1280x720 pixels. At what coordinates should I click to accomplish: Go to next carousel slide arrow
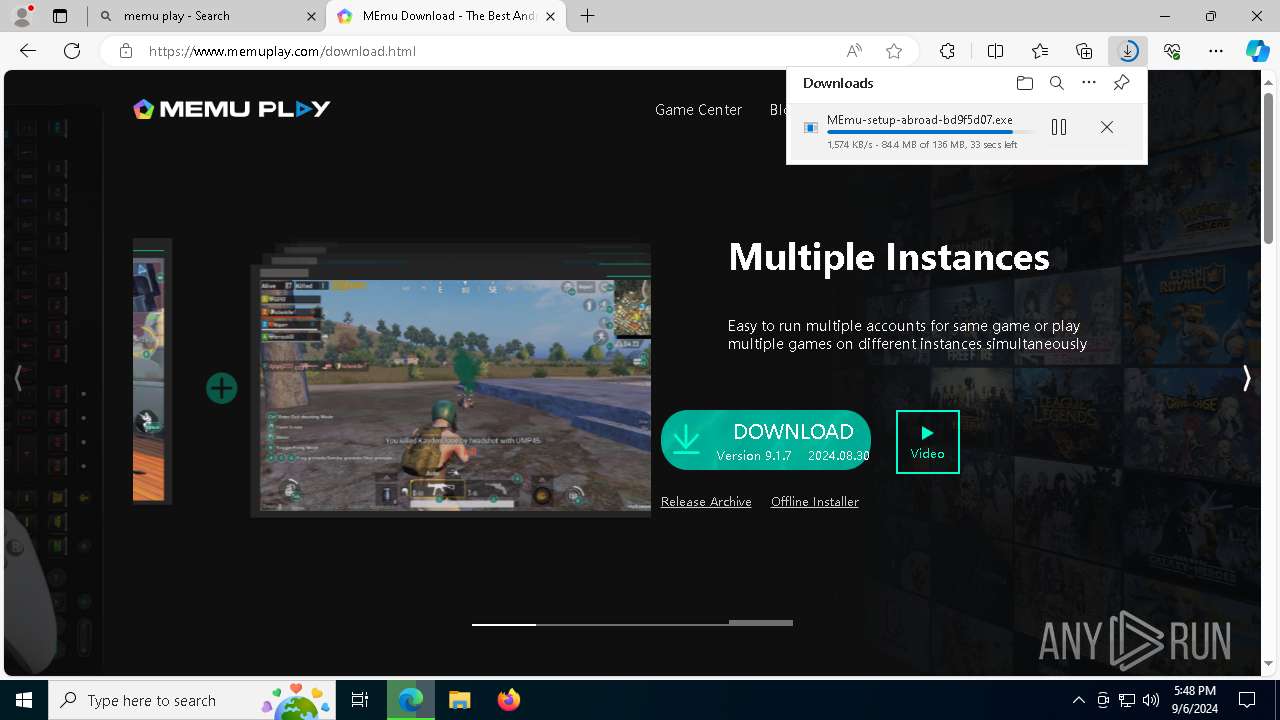tap(1246, 378)
